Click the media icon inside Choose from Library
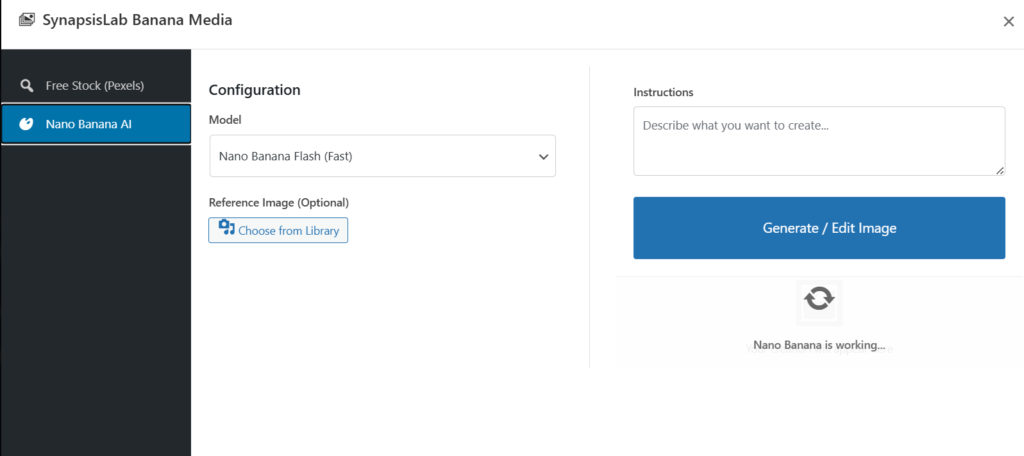 226,229
